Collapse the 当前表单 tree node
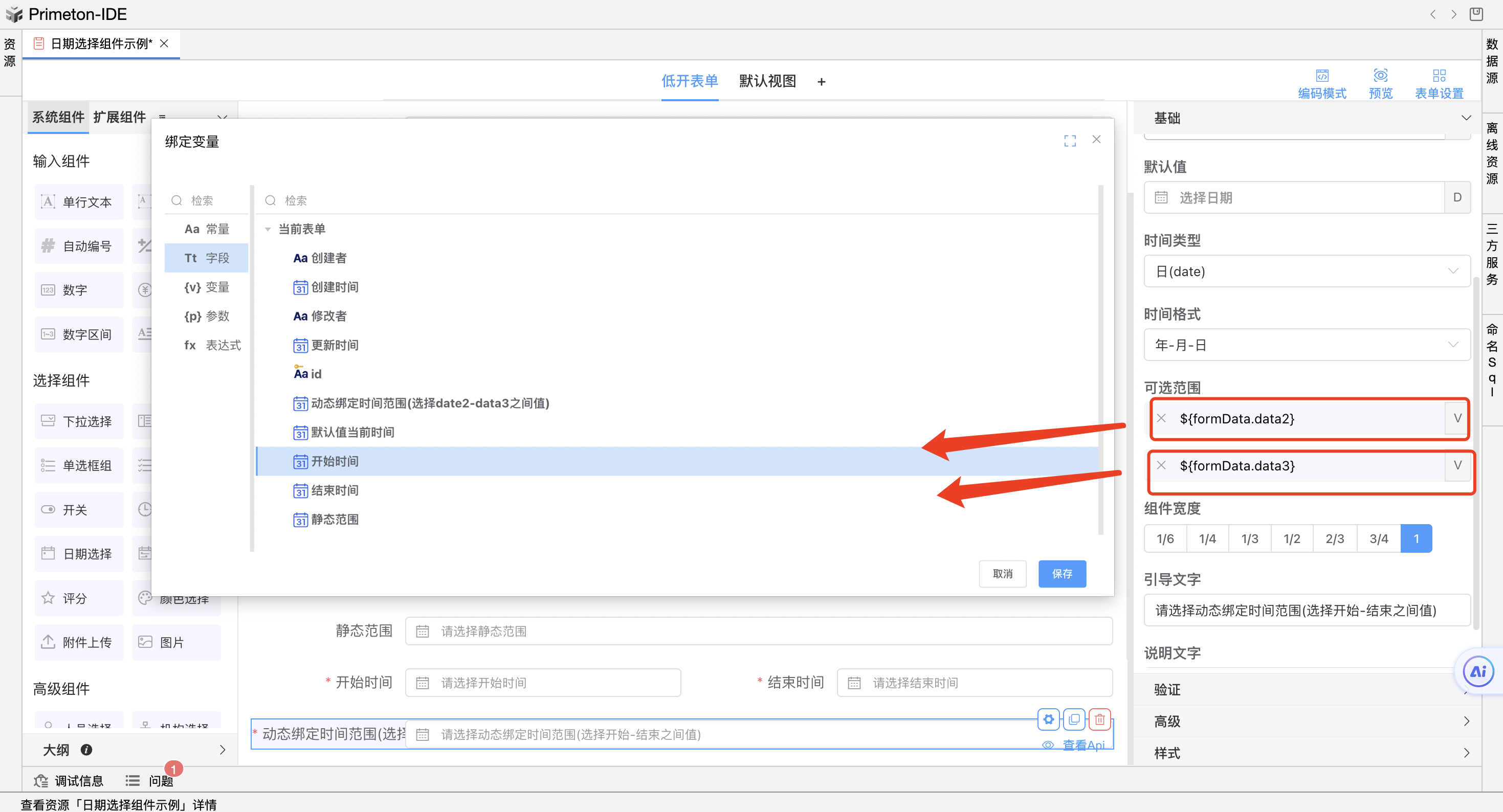Viewport: 1503px width, 812px height. (x=268, y=229)
